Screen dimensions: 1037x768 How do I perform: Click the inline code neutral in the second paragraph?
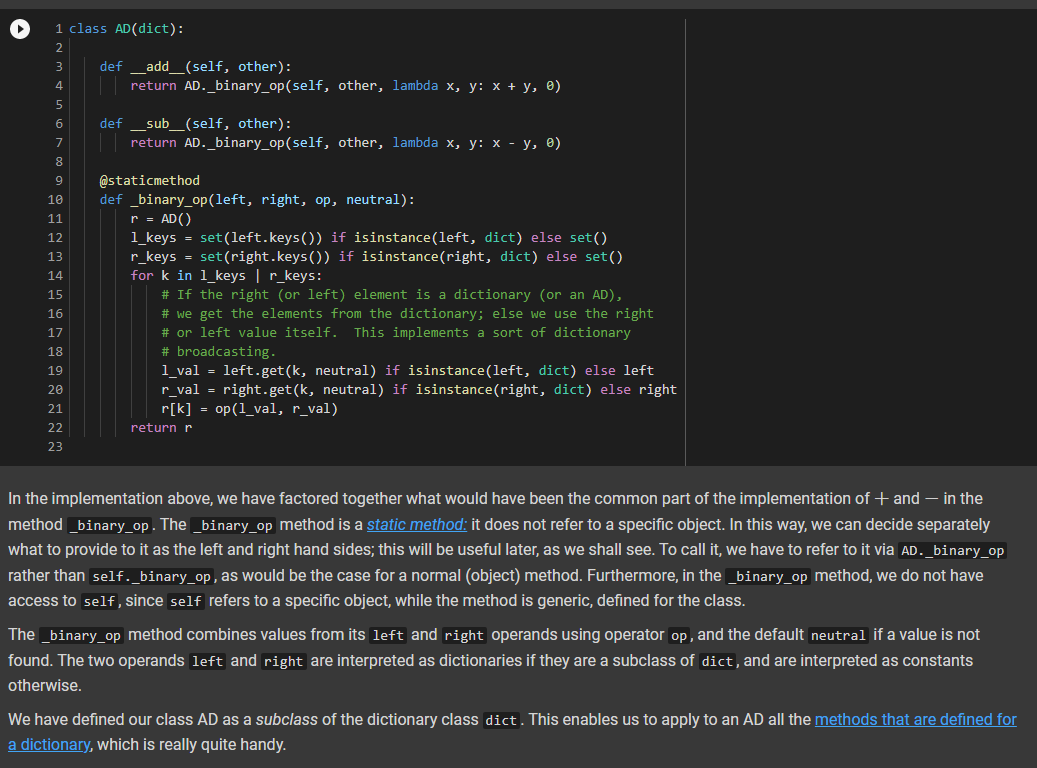[836, 634]
